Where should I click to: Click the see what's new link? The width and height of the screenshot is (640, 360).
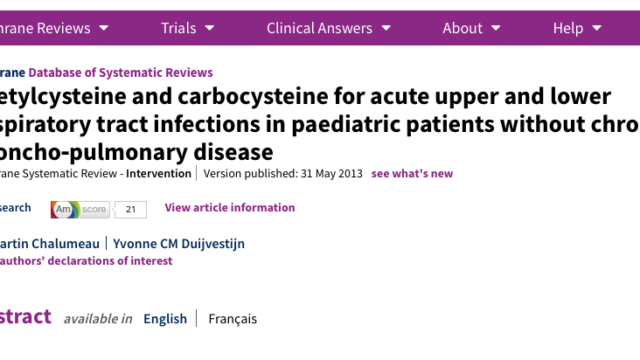412,173
